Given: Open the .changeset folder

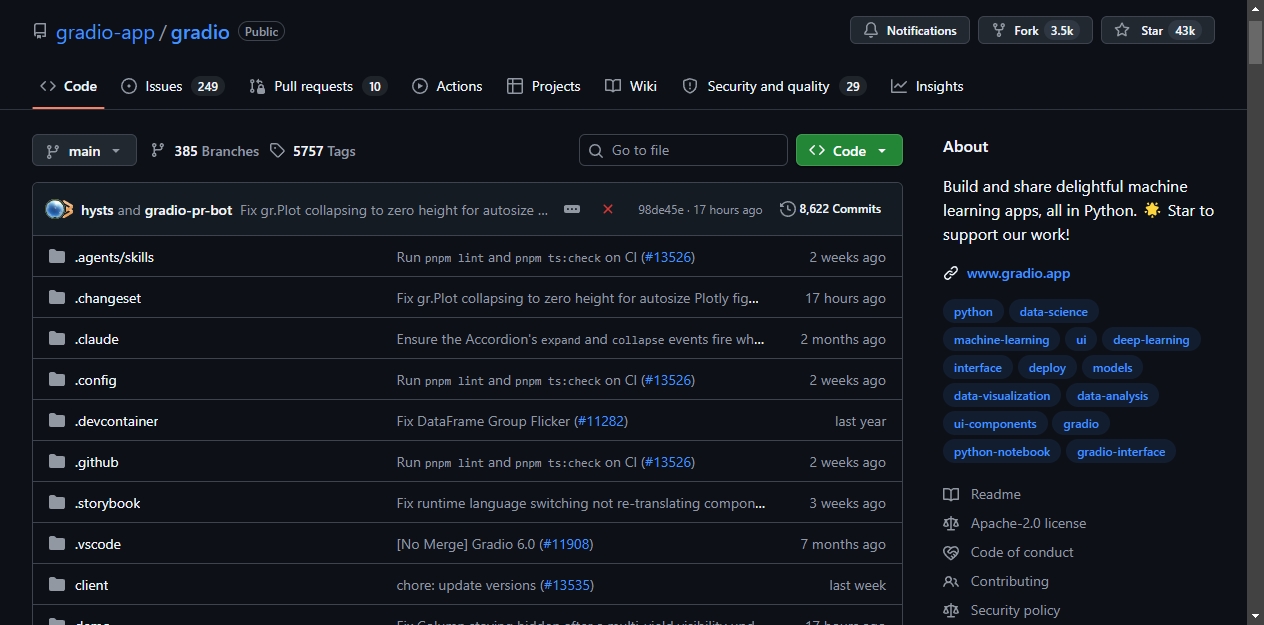Looking at the screenshot, I should pos(108,298).
